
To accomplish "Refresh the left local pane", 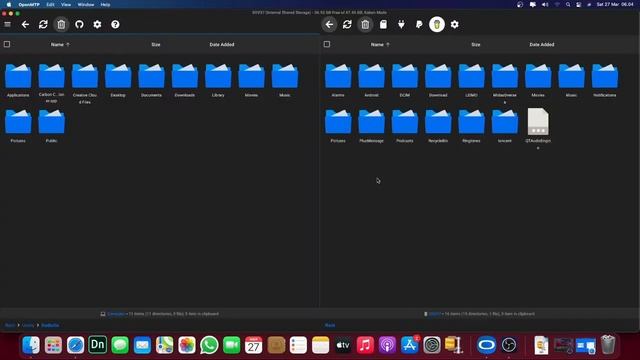I will pyautogui.click(x=43, y=24).
